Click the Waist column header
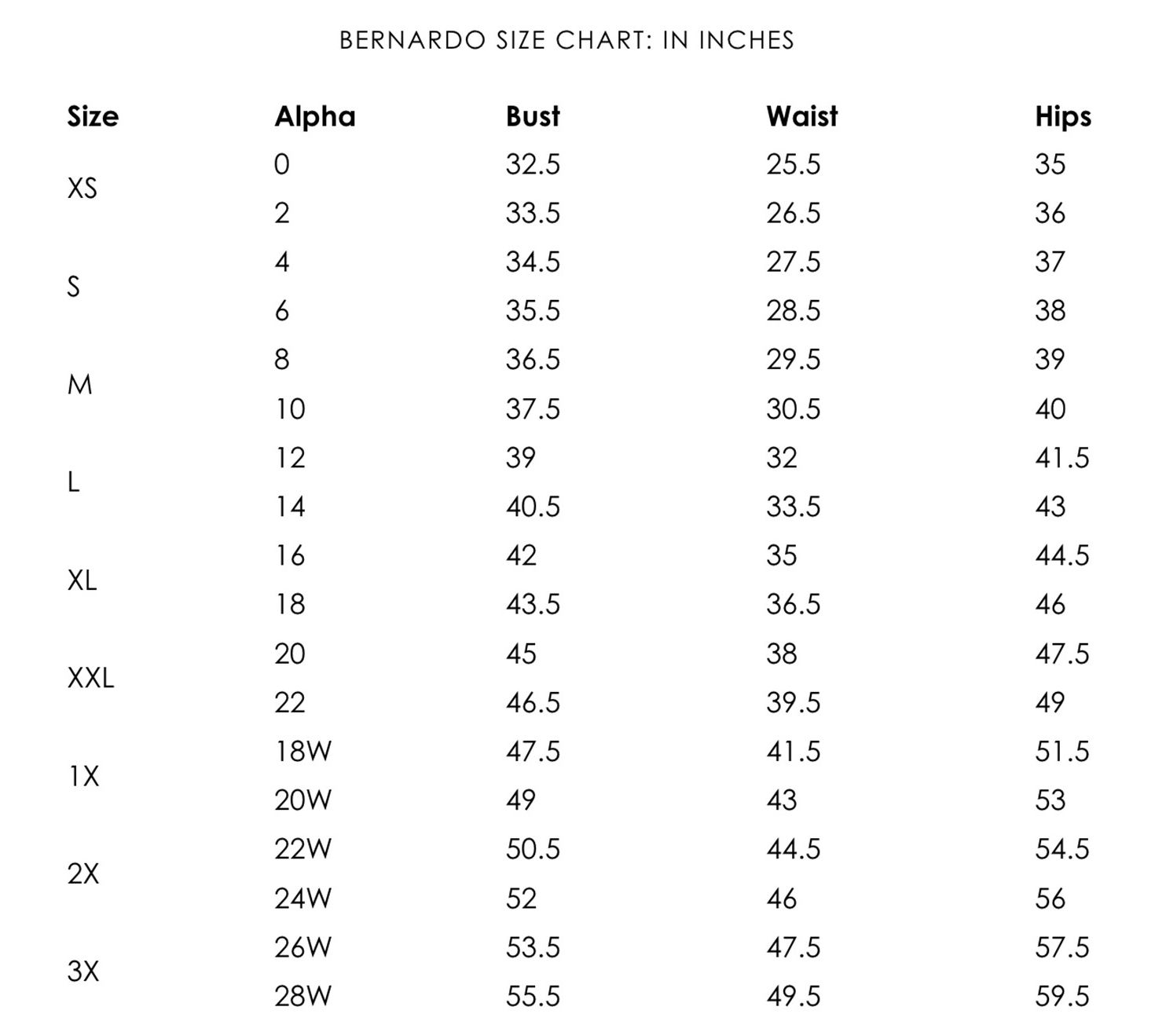 click(x=801, y=116)
